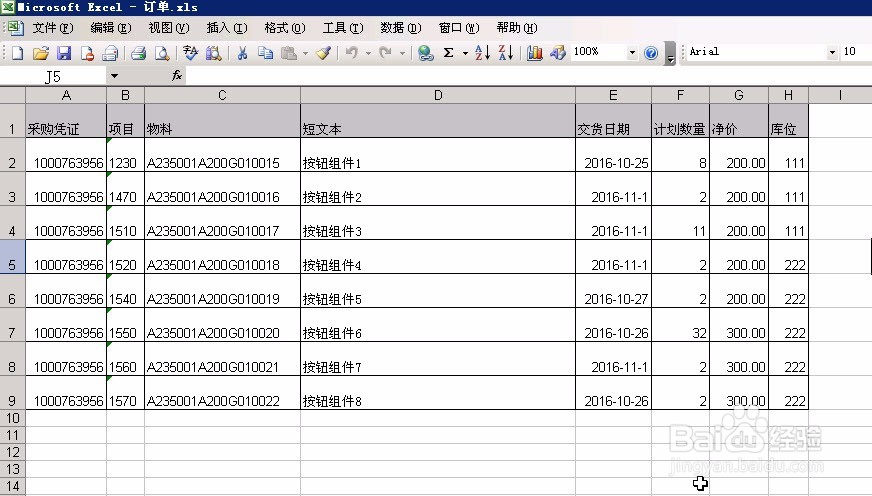Click the fx Insert Function button
Image resolution: width=872 pixels, height=496 pixels.
[177, 75]
